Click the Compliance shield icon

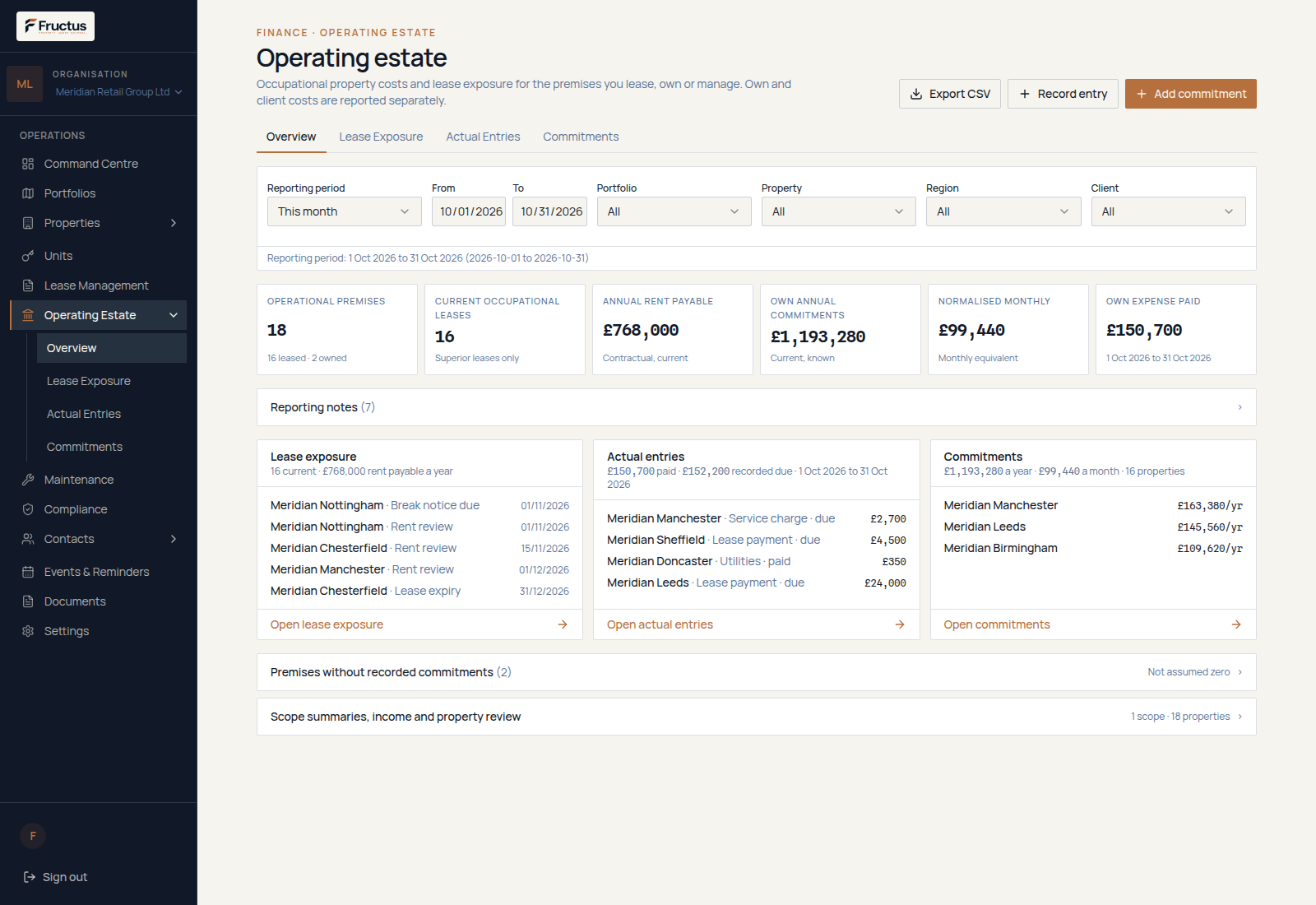(x=28, y=509)
